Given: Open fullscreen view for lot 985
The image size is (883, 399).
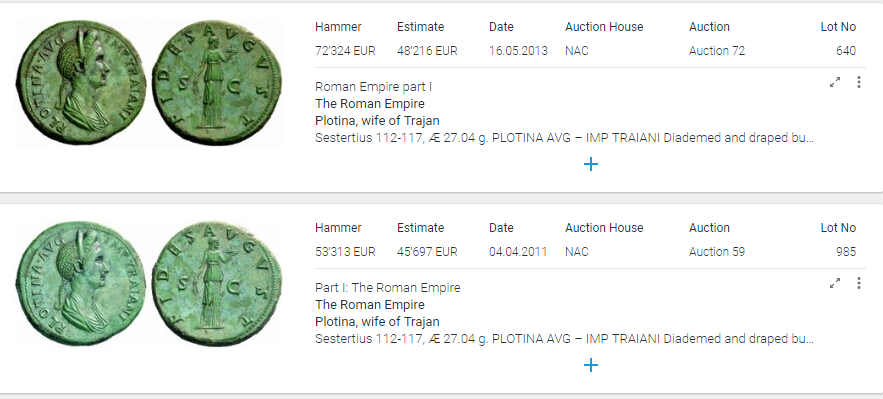Looking at the screenshot, I should (835, 284).
